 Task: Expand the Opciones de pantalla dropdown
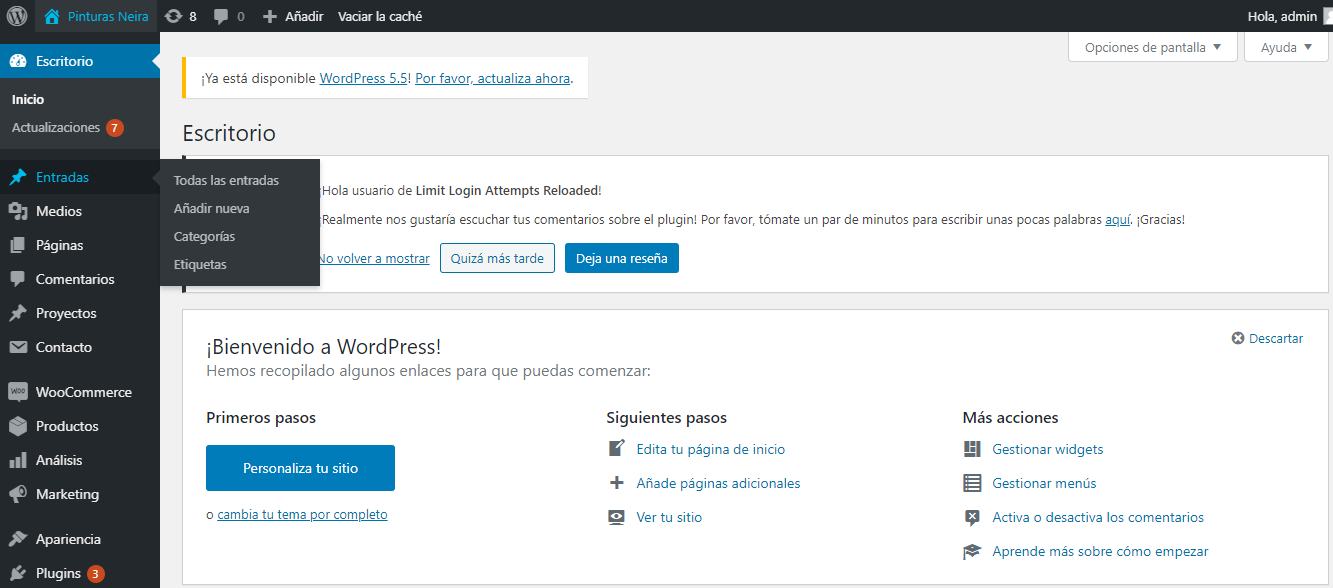[x=1153, y=47]
